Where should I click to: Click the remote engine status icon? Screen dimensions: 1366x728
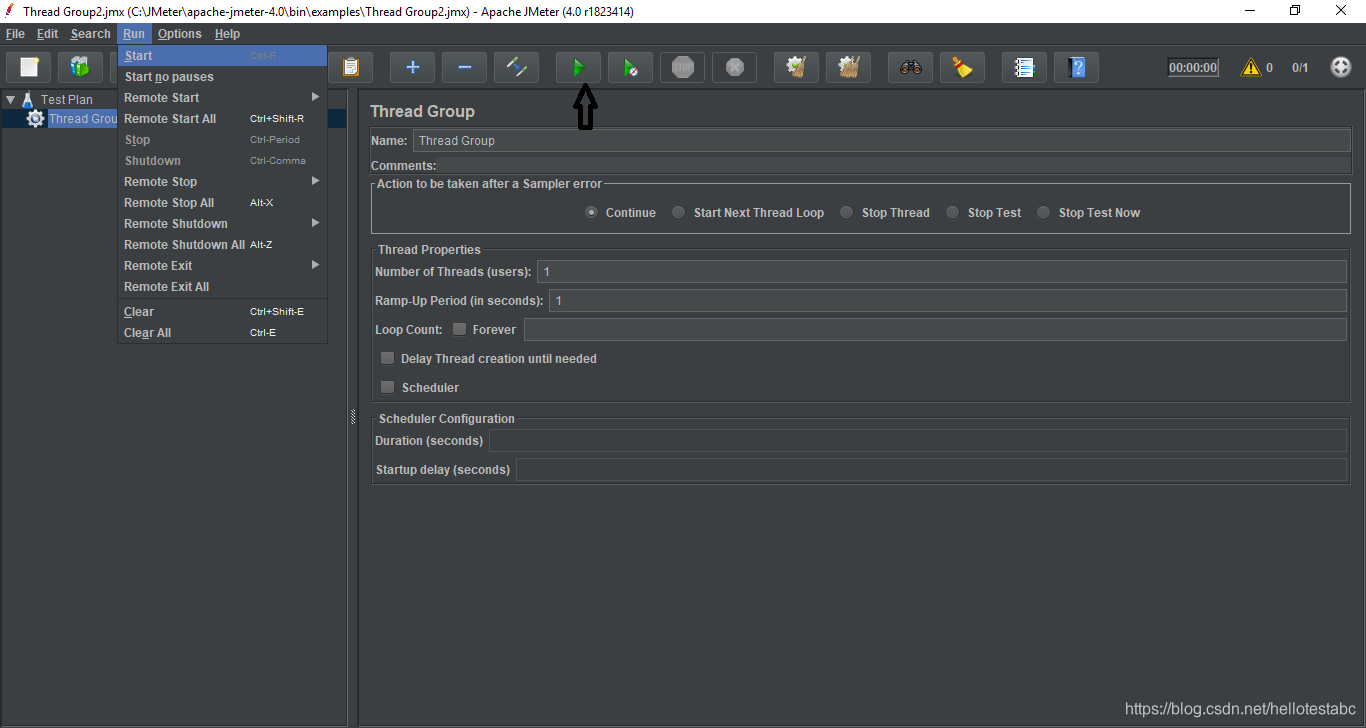[x=1341, y=68]
